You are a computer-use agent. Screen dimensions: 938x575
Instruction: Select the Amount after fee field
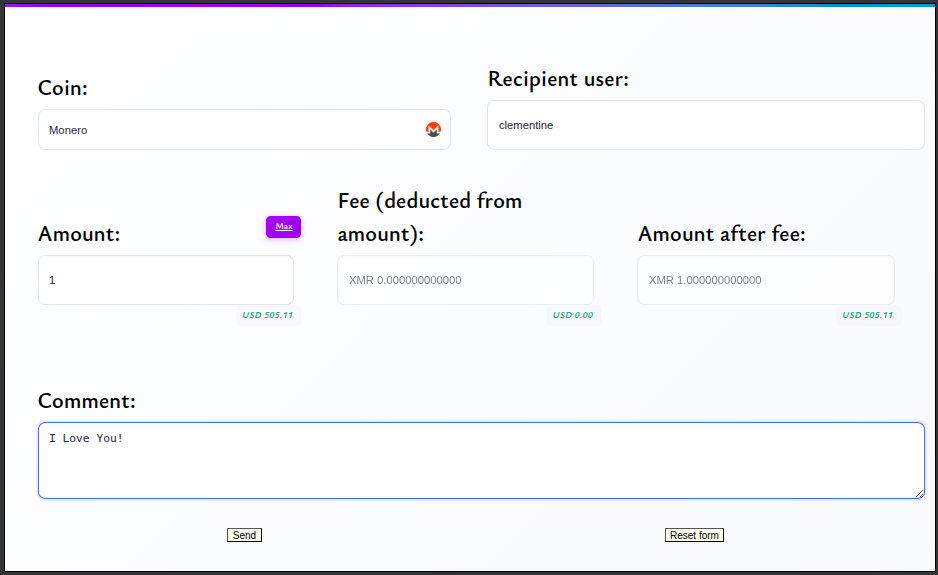pos(765,280)
